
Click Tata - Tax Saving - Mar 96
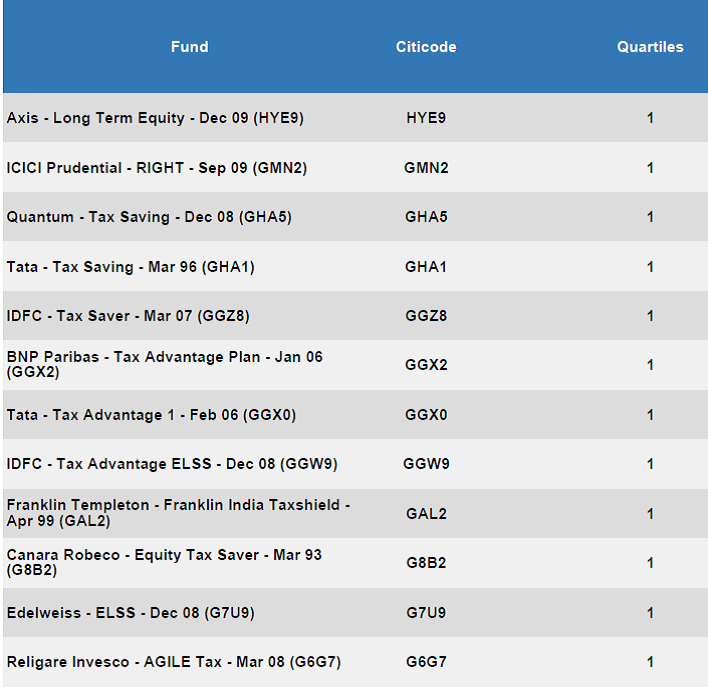point(130,266)
